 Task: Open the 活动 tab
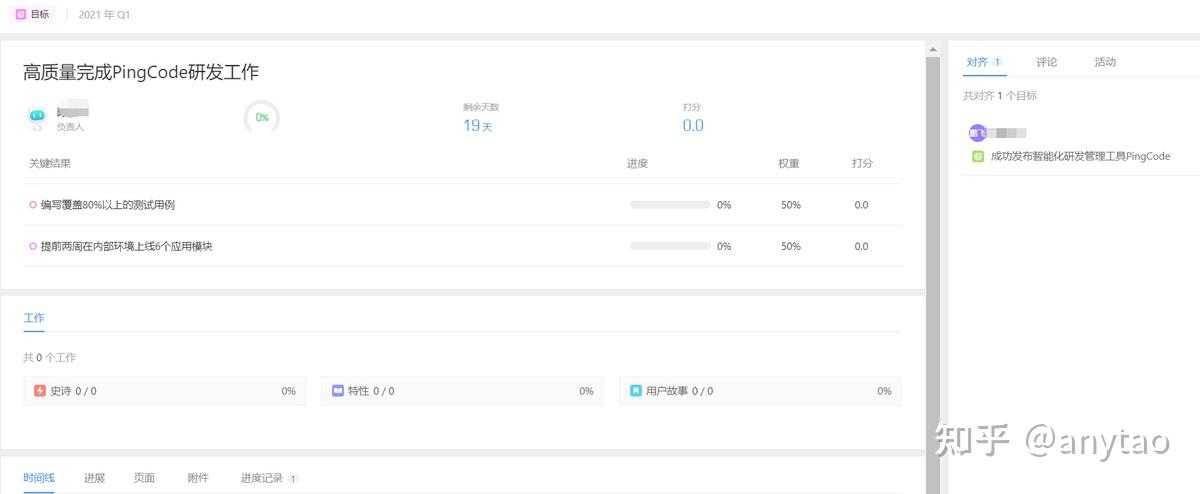coord(1105,62)
